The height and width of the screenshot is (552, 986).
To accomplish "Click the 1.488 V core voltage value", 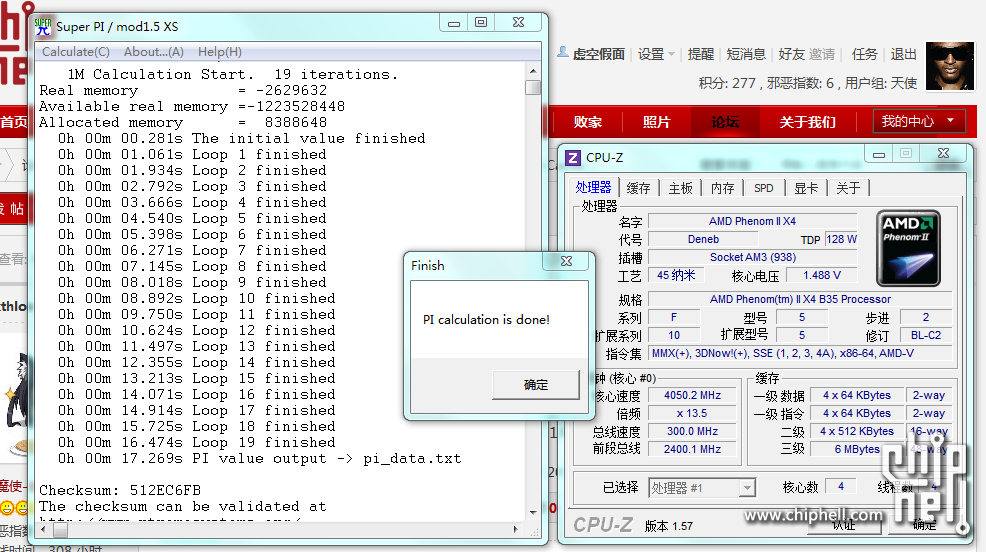I will [821, 275].
